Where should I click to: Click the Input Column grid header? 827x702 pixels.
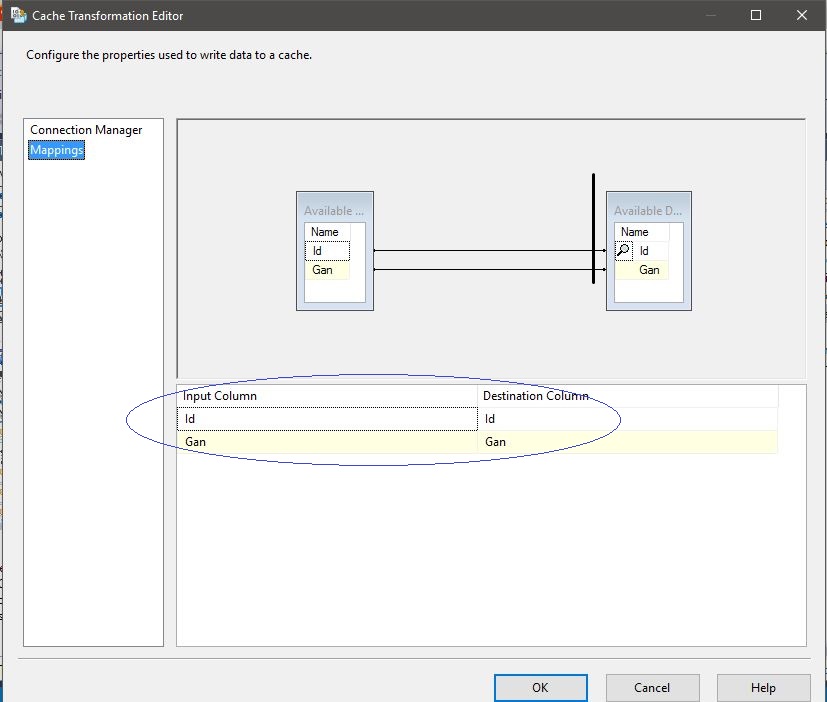[x=327, y=396]
